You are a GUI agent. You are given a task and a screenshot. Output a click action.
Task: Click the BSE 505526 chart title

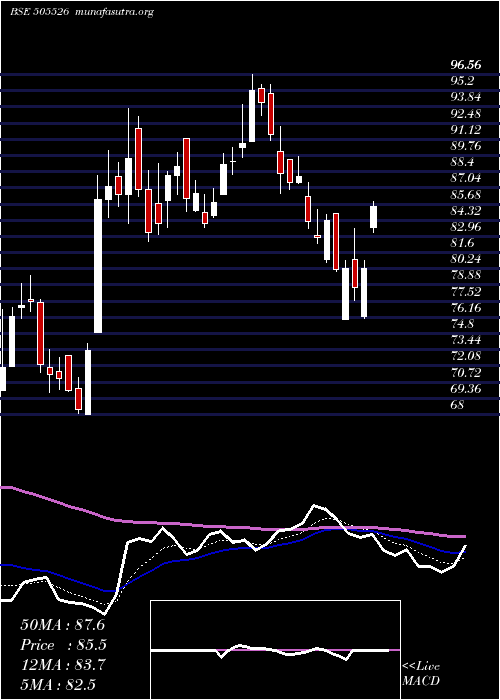coord(39,12)
